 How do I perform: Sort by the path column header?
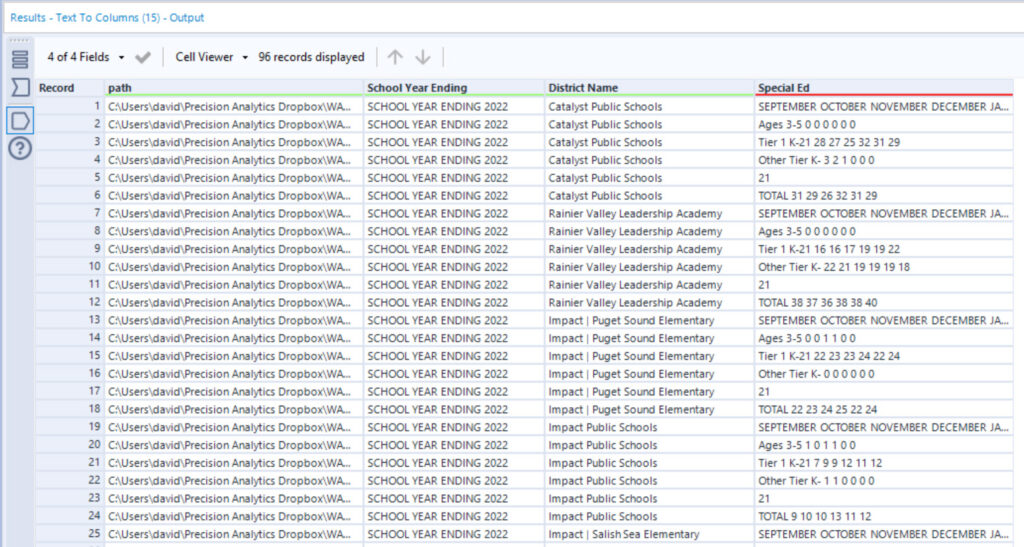pos(234,88)
